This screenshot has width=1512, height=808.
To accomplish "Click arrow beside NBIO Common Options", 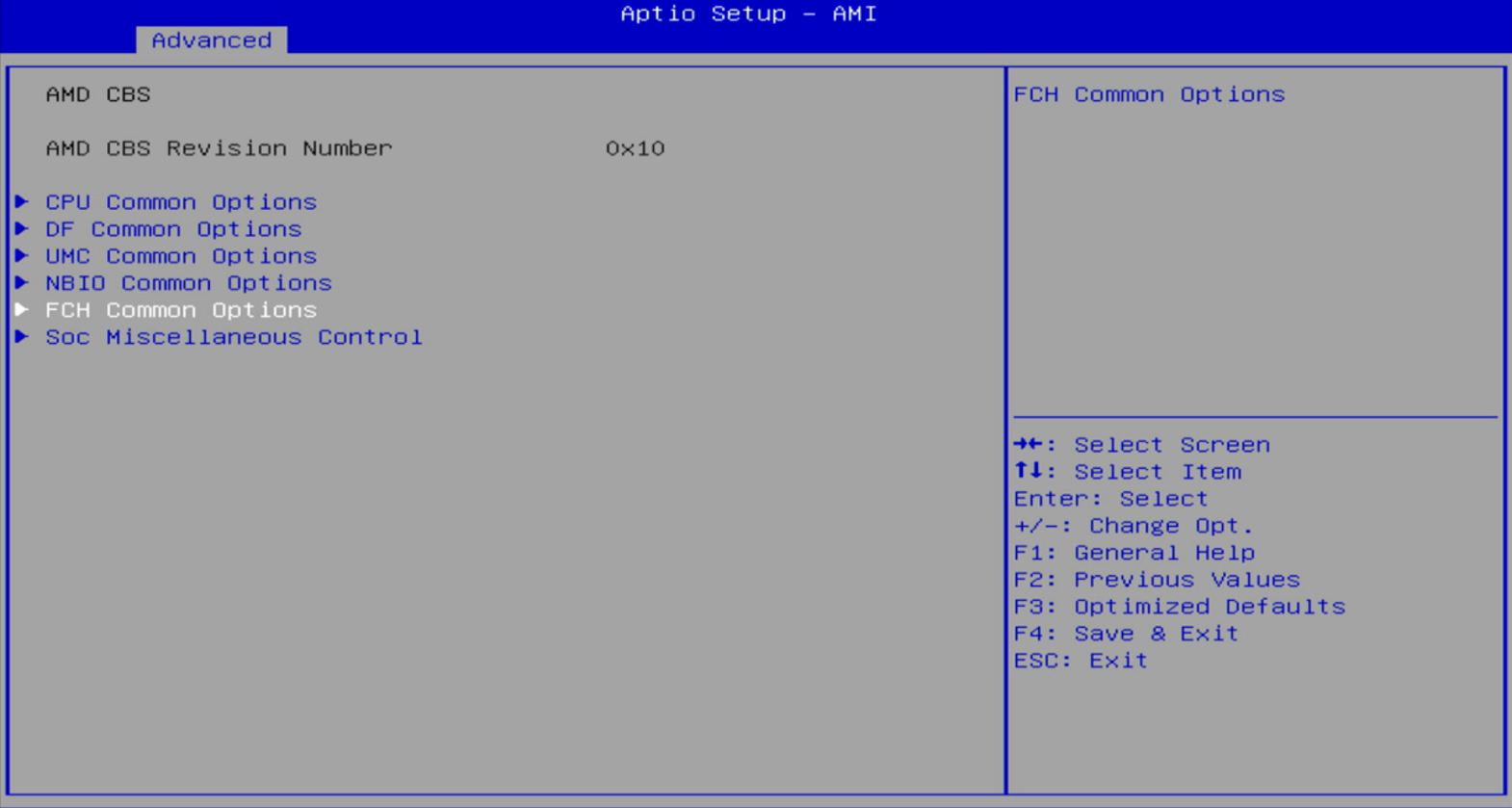I will (x=22, y=282).
